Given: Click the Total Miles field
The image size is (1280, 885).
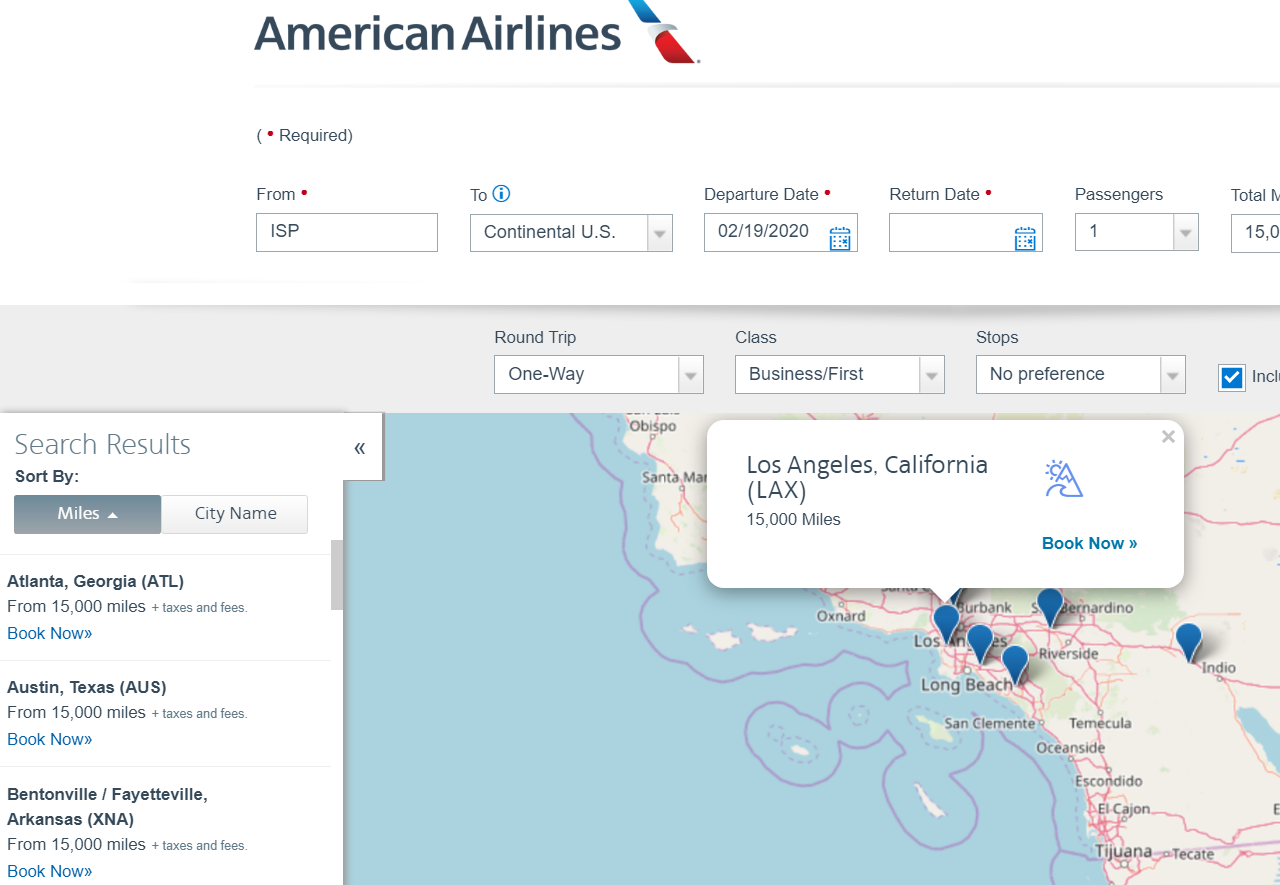Looking at the screenshot, I should tap(1255, 233).
